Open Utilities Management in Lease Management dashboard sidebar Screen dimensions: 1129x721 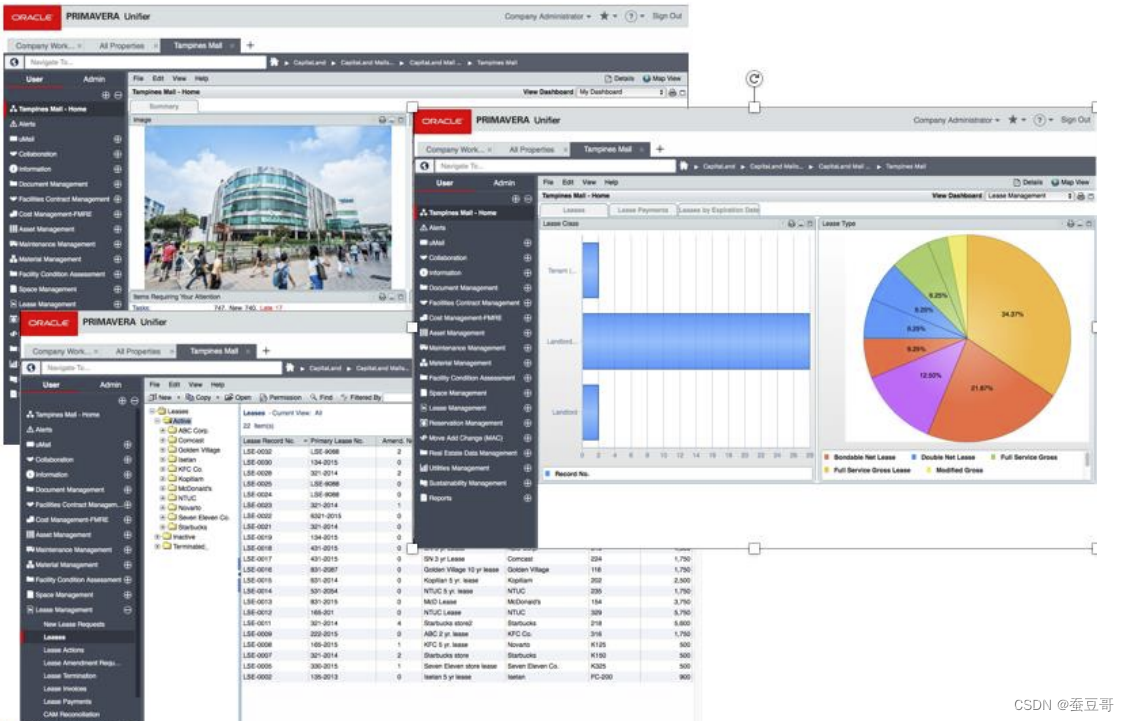click(459, 468)
